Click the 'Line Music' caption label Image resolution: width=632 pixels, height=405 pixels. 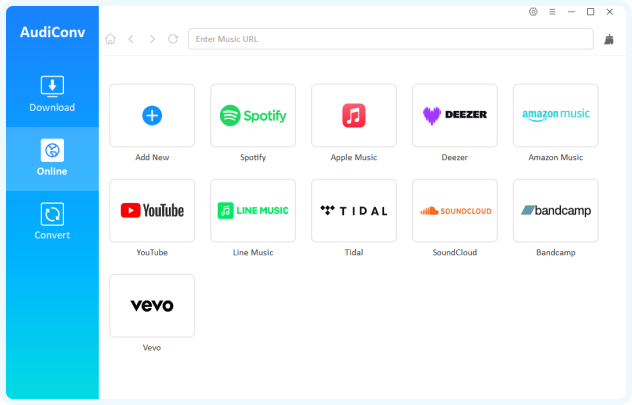[x=253, y=253]
